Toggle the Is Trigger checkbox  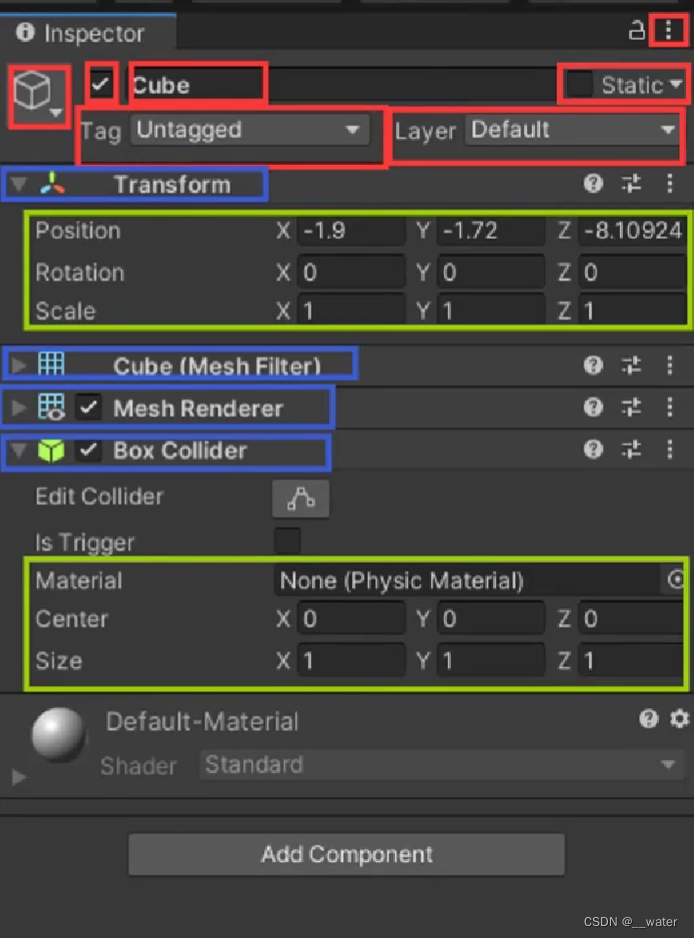tap(286, 542)
